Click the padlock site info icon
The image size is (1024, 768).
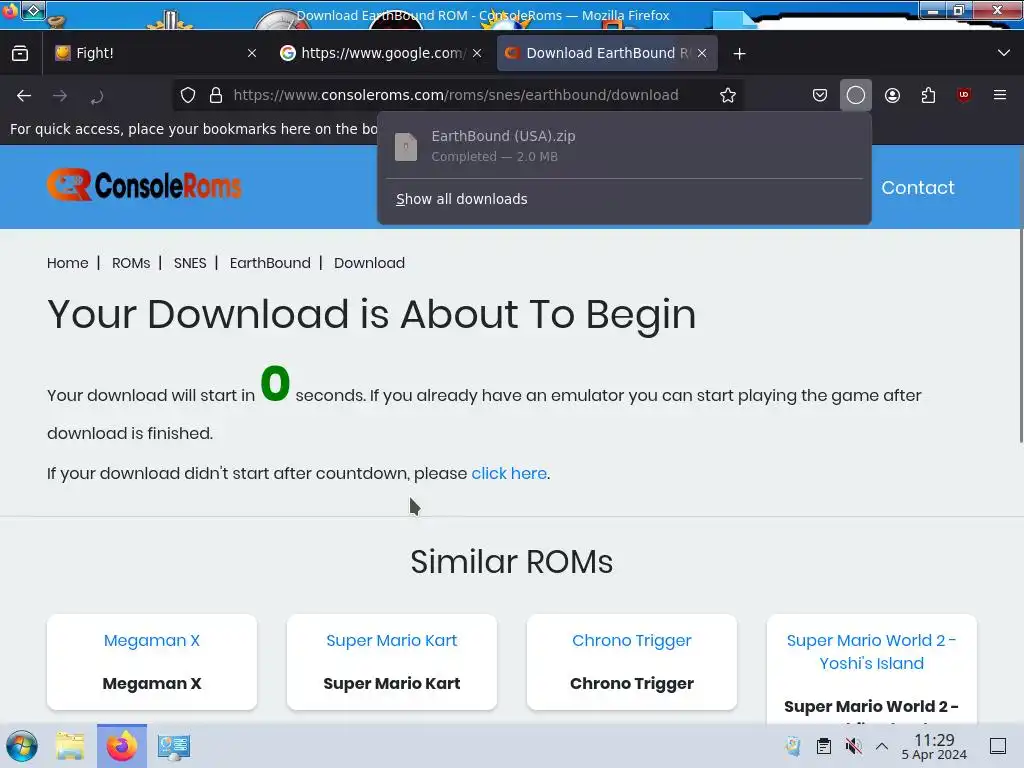coord(216,95)
